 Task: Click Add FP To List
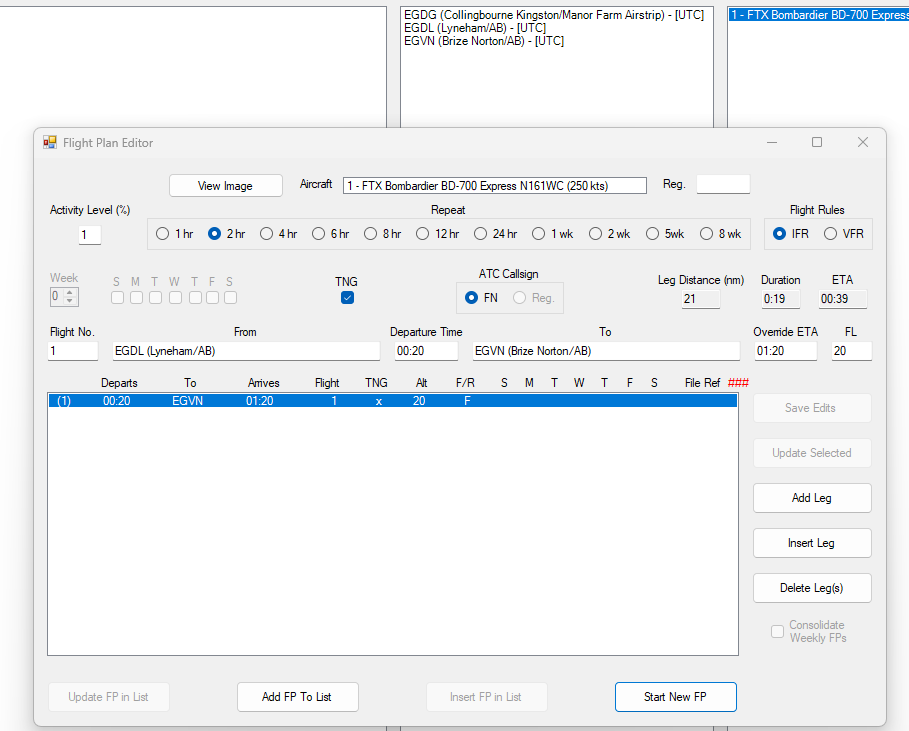pyautogui.click(x=297, y=697)
